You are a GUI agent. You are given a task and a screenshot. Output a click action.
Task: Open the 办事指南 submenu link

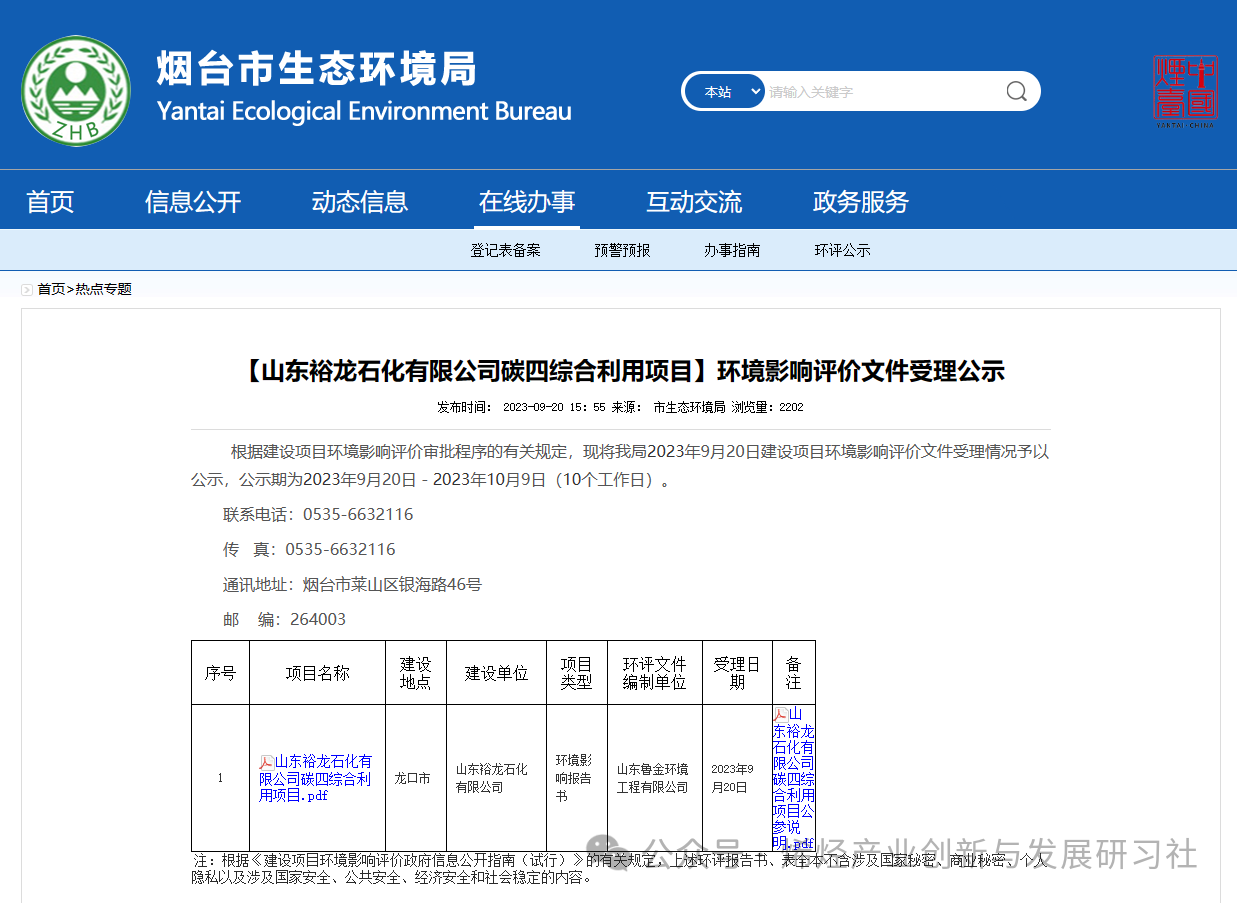(x=732, y=250)
